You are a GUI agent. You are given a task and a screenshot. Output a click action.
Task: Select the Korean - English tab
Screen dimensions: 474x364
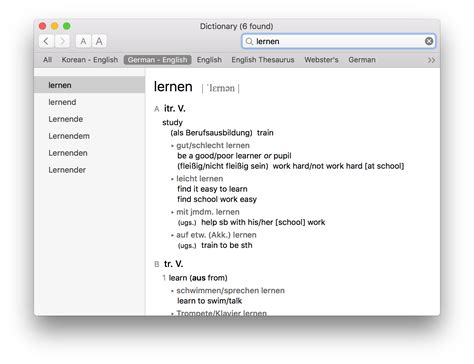90,60
